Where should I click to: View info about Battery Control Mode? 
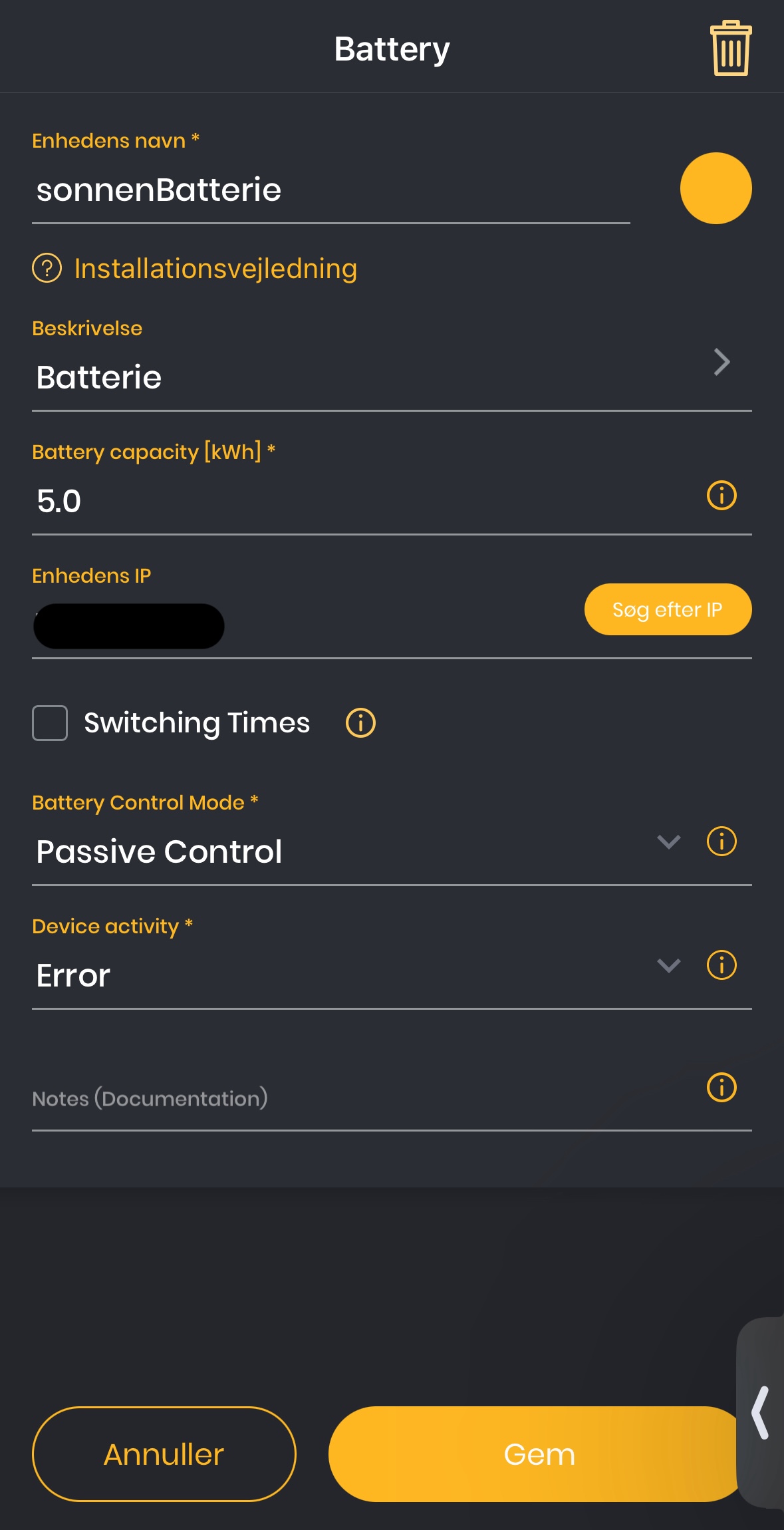721,842
